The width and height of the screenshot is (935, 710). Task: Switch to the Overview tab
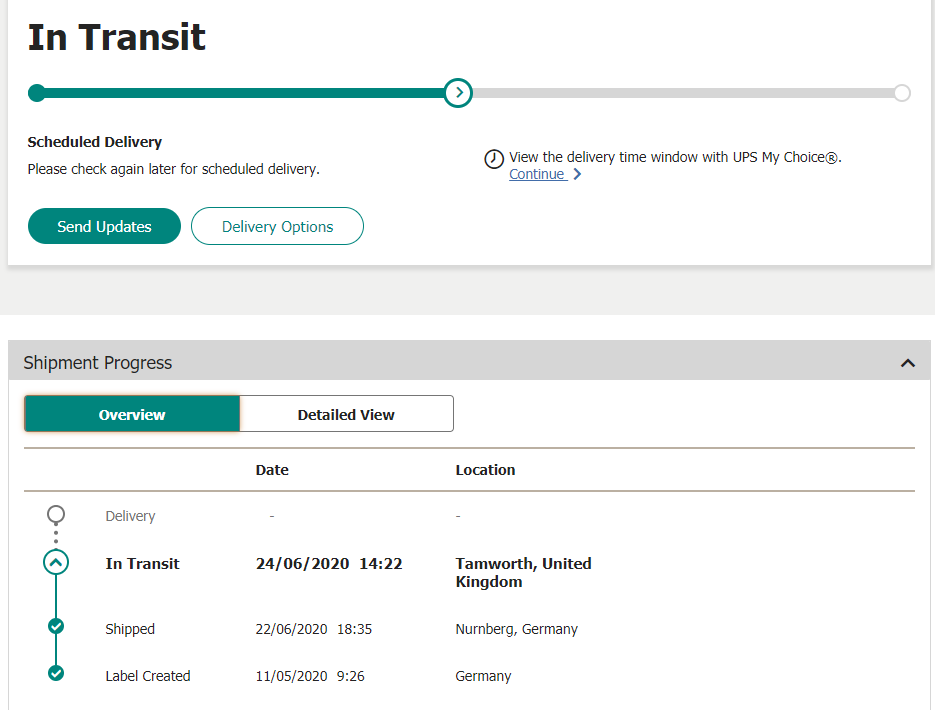click(132, 414)
